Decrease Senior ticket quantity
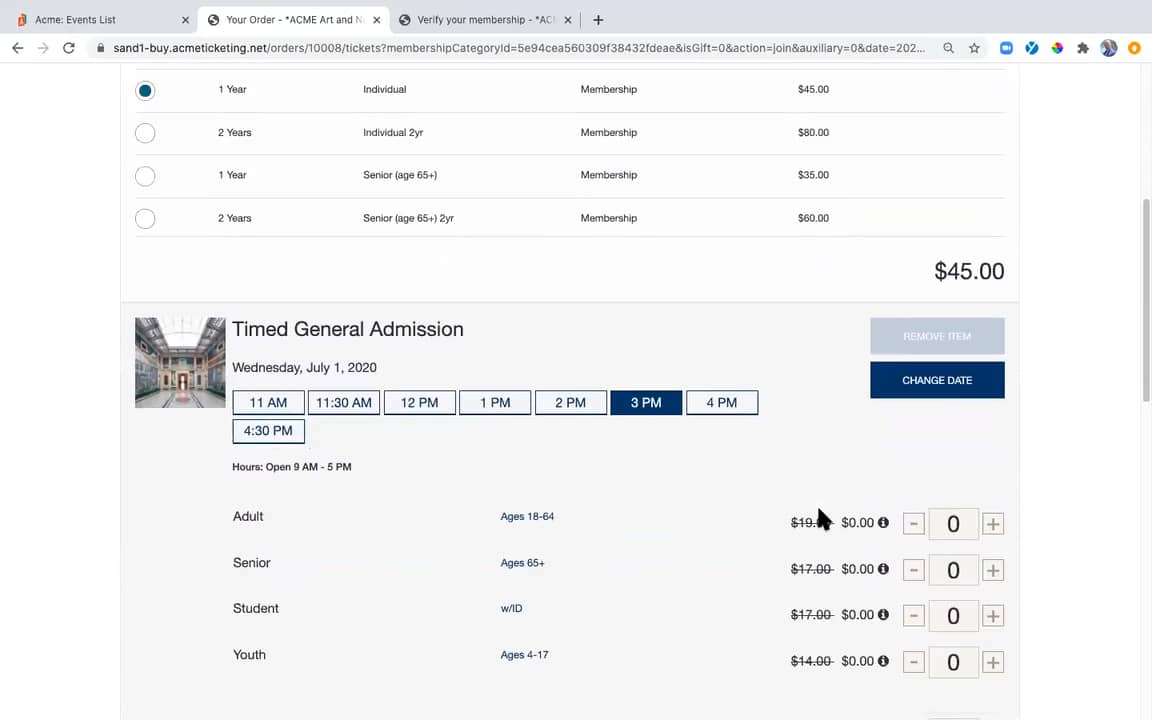The width and height of the screenshot is (1152, 720). click(913, 570)
